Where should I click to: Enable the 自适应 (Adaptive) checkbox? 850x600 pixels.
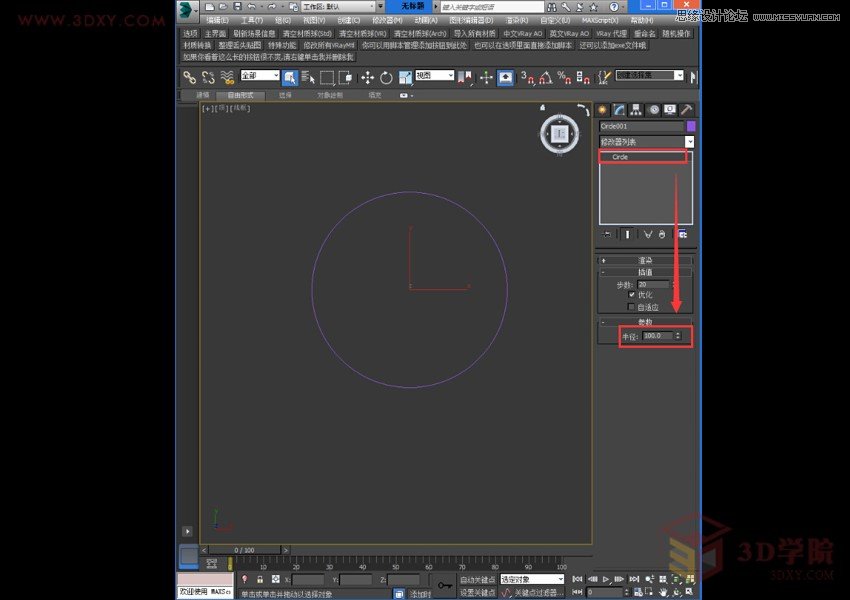(x=631, y=307)
